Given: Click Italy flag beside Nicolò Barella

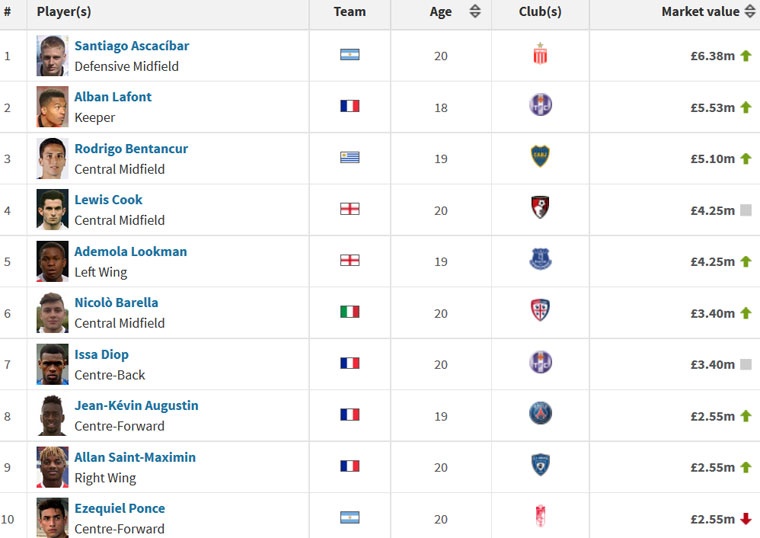Looking at the screenshot, I should pos(349,312).
